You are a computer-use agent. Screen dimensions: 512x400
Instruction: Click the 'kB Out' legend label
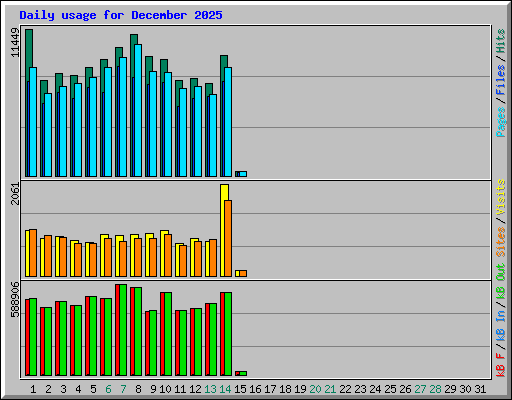coord(500,282)
